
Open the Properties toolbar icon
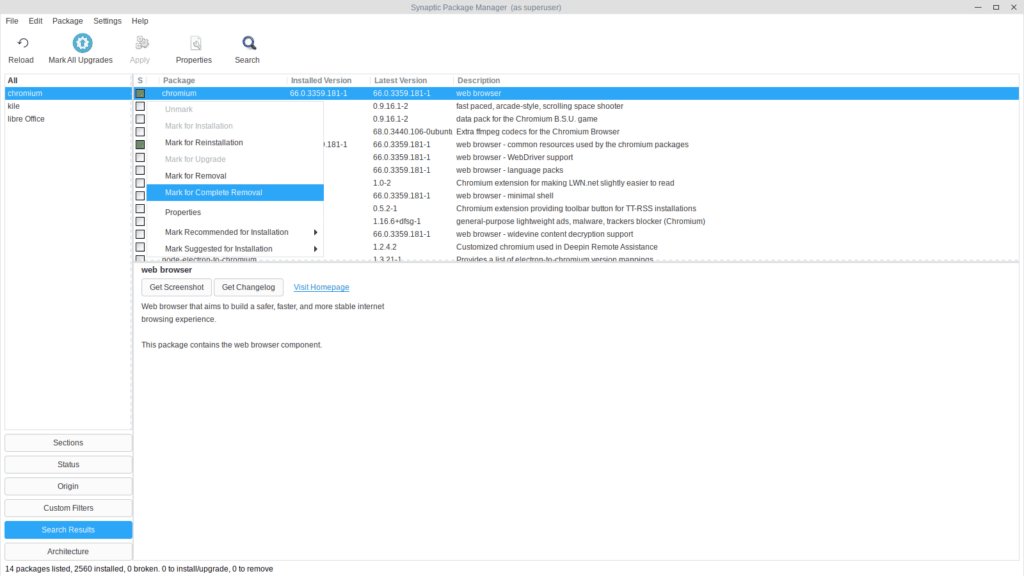[195, 43]
